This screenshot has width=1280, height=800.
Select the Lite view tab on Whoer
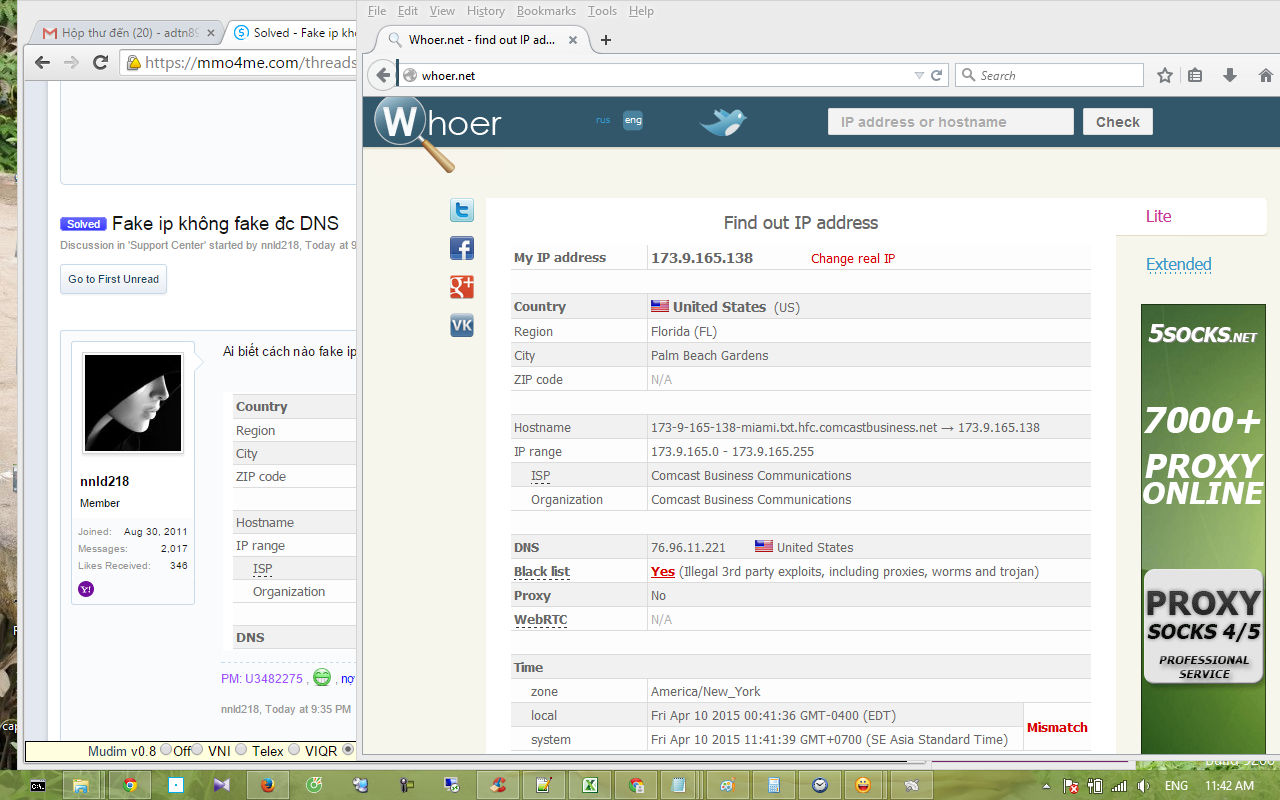pos(1159,216)
